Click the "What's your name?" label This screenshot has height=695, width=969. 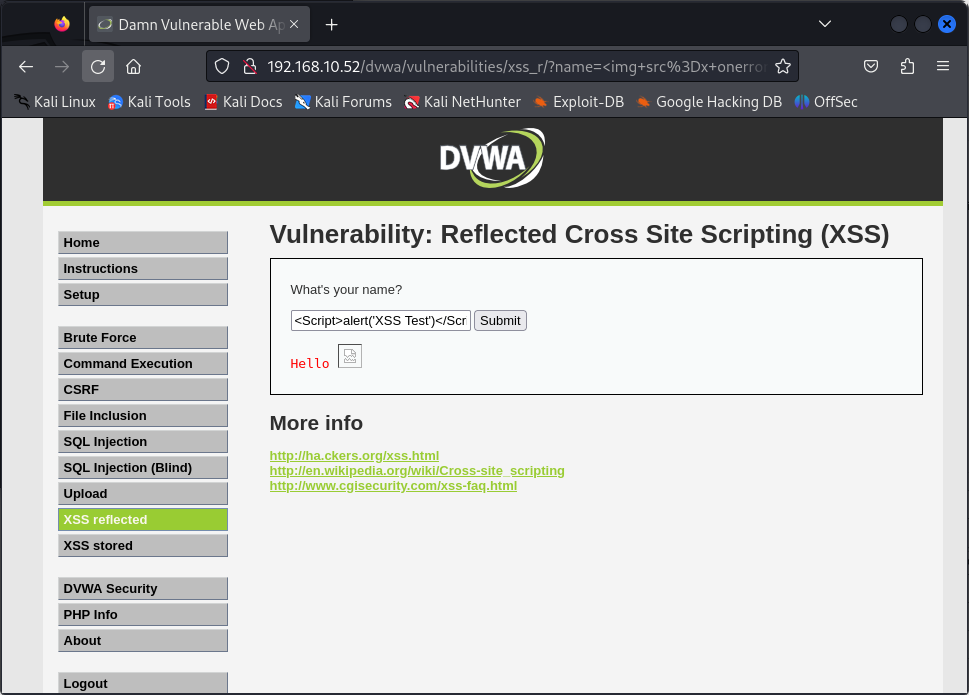tap(346, 289)
